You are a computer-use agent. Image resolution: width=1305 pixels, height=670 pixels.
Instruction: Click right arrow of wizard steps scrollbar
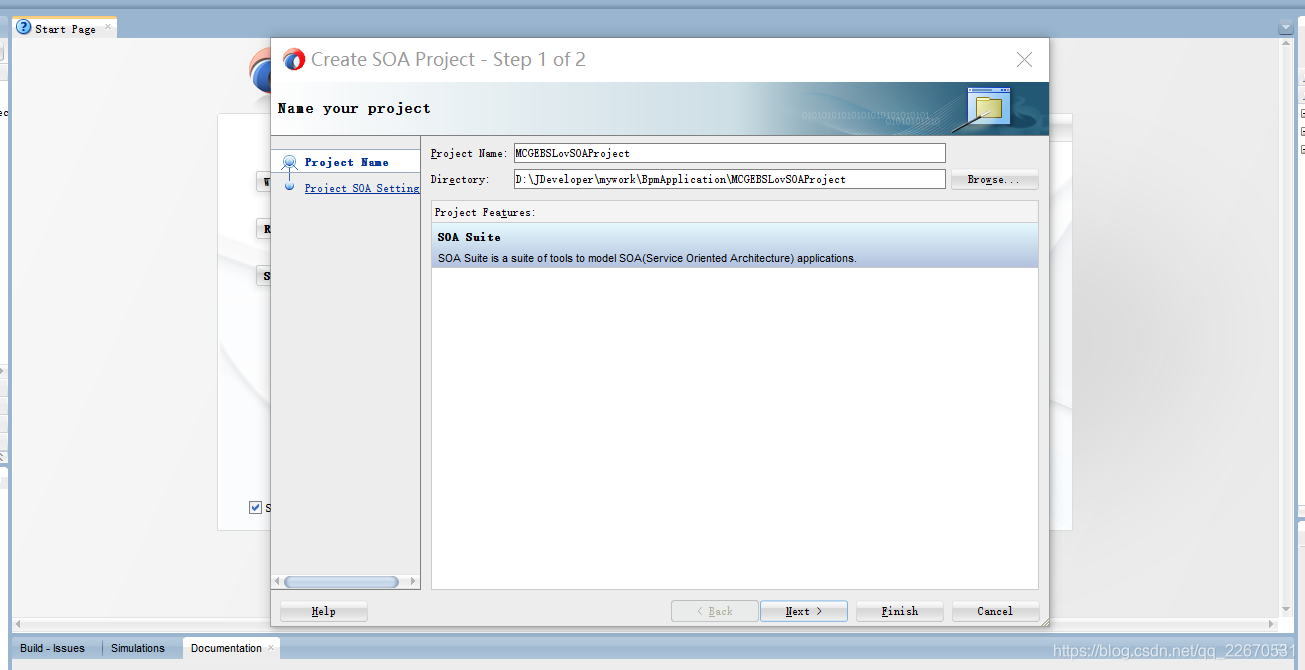click(x=413, y=581)
